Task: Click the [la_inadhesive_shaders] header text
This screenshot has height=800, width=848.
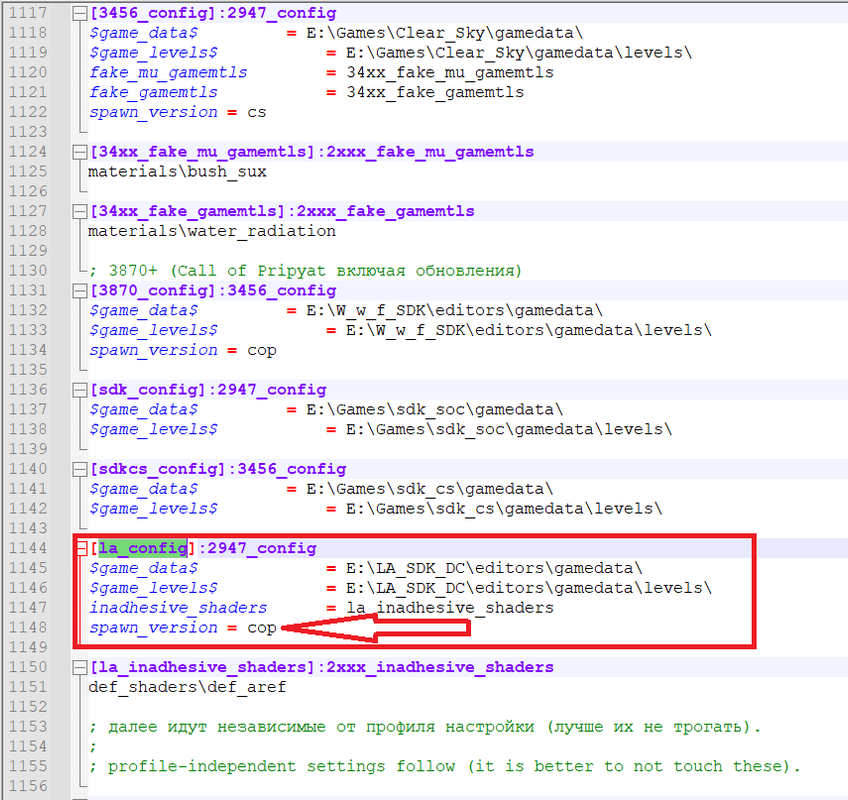Action: tap(203, 667)
